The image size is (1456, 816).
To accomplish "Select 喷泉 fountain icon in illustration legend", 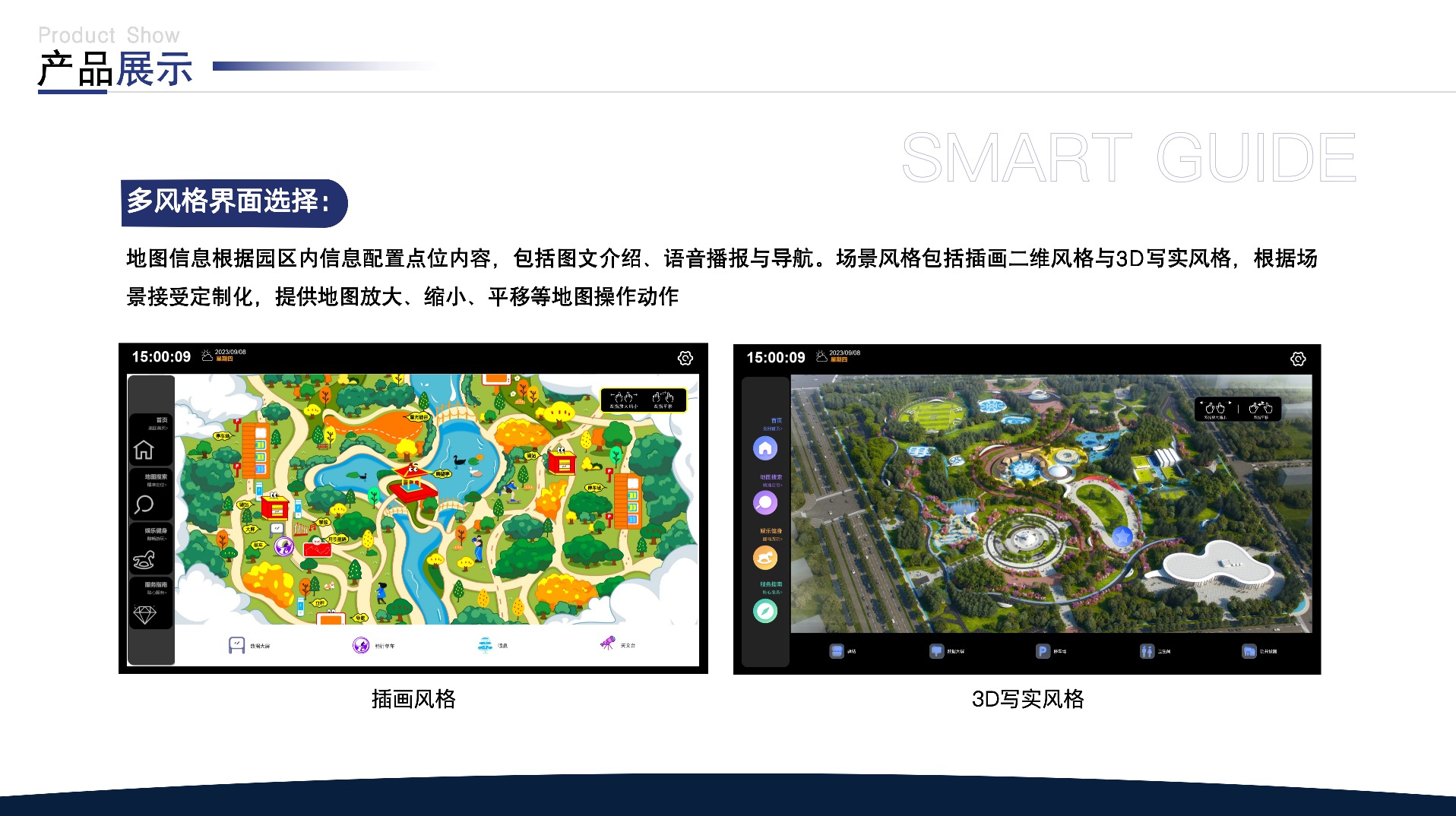I will 485,645.
